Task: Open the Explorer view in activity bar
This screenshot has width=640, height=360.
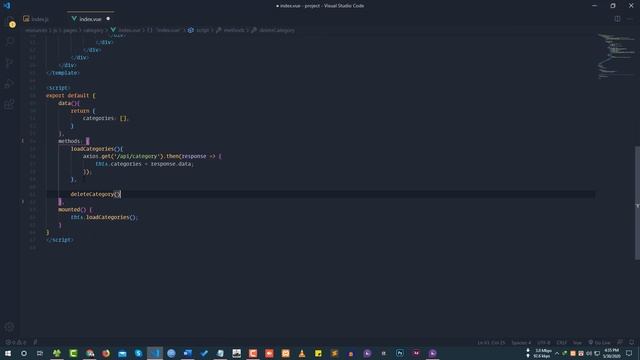Action: (10, 22)
